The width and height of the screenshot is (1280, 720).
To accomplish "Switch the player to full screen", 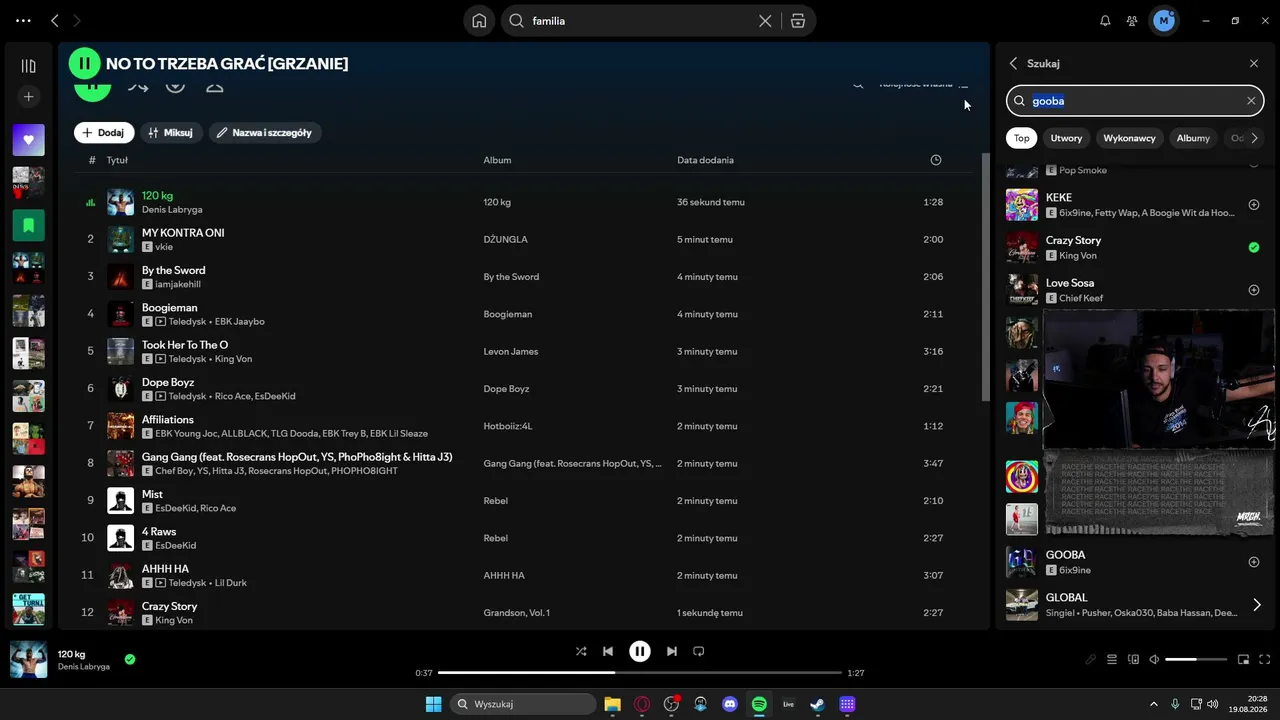I will click(x=1265, y=660).
